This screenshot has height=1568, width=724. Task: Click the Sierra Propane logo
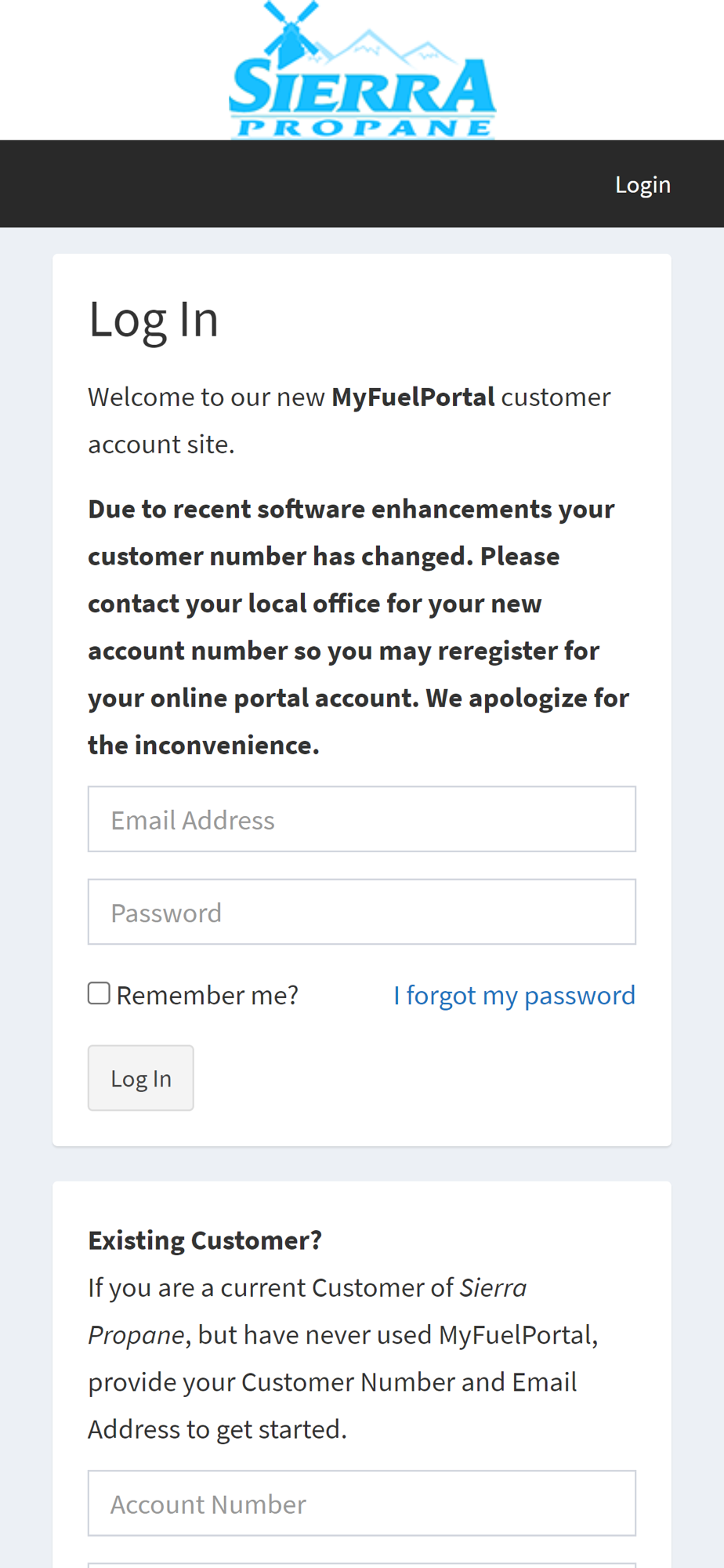coord(362,70)
